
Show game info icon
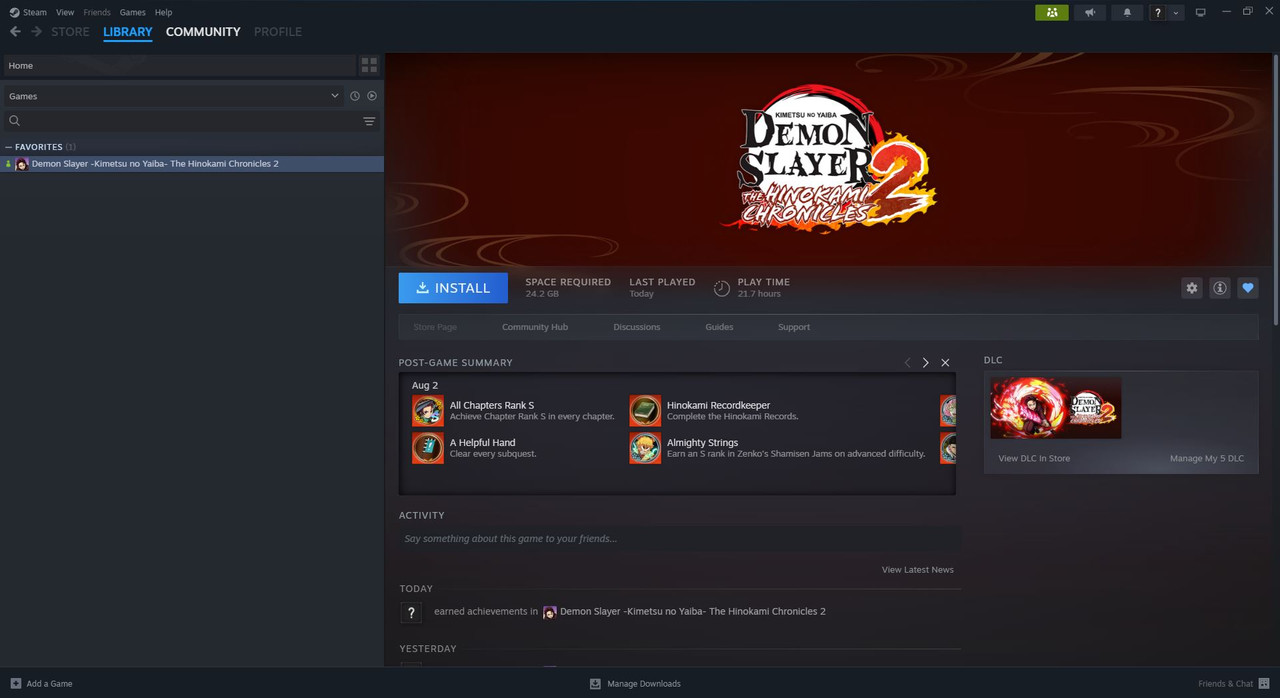[x=1219, y=288]
